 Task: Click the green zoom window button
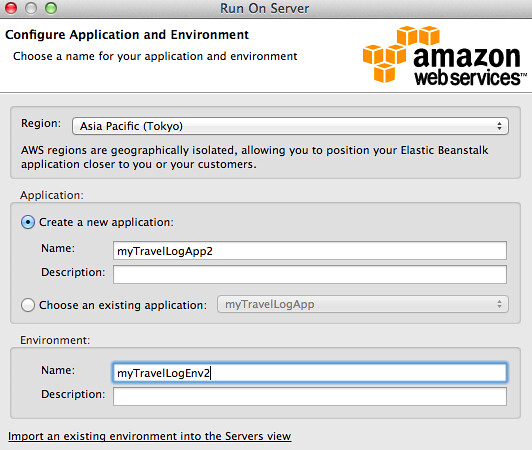pos(51,8)
